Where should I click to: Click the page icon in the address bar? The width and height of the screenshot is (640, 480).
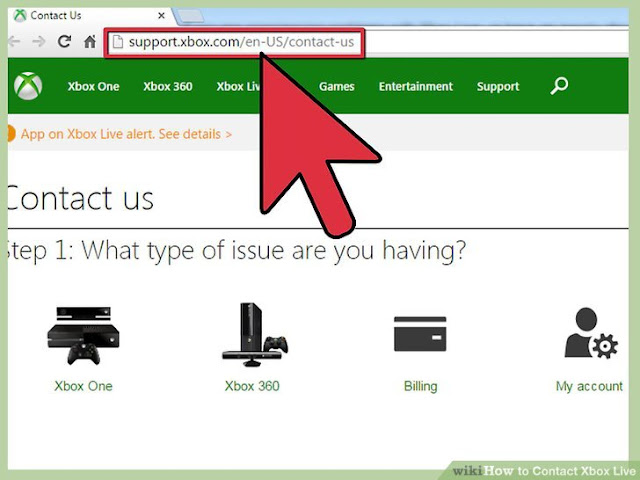coord(118,42)
